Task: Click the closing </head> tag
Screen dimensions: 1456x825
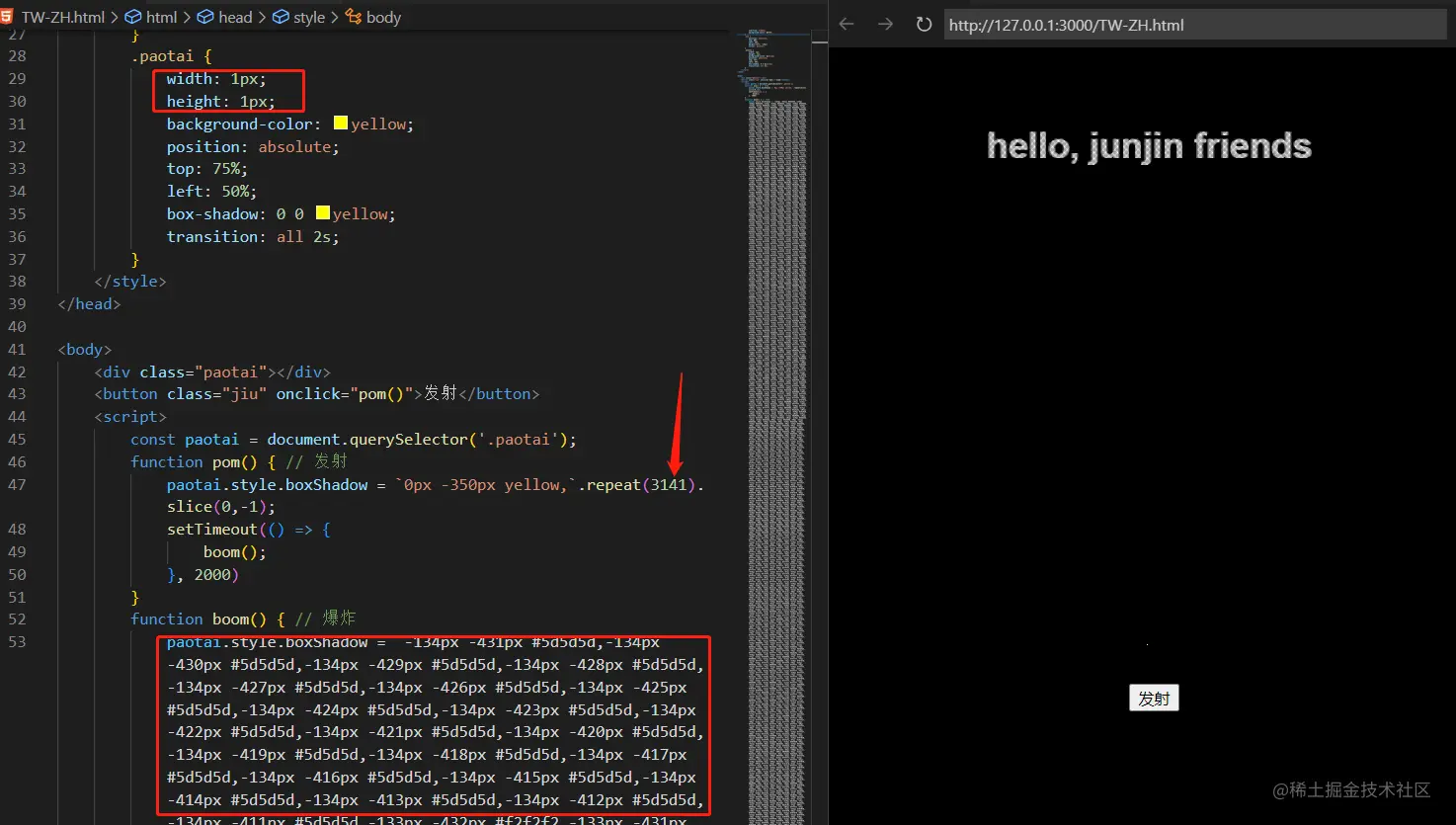Action: (89, 304)
